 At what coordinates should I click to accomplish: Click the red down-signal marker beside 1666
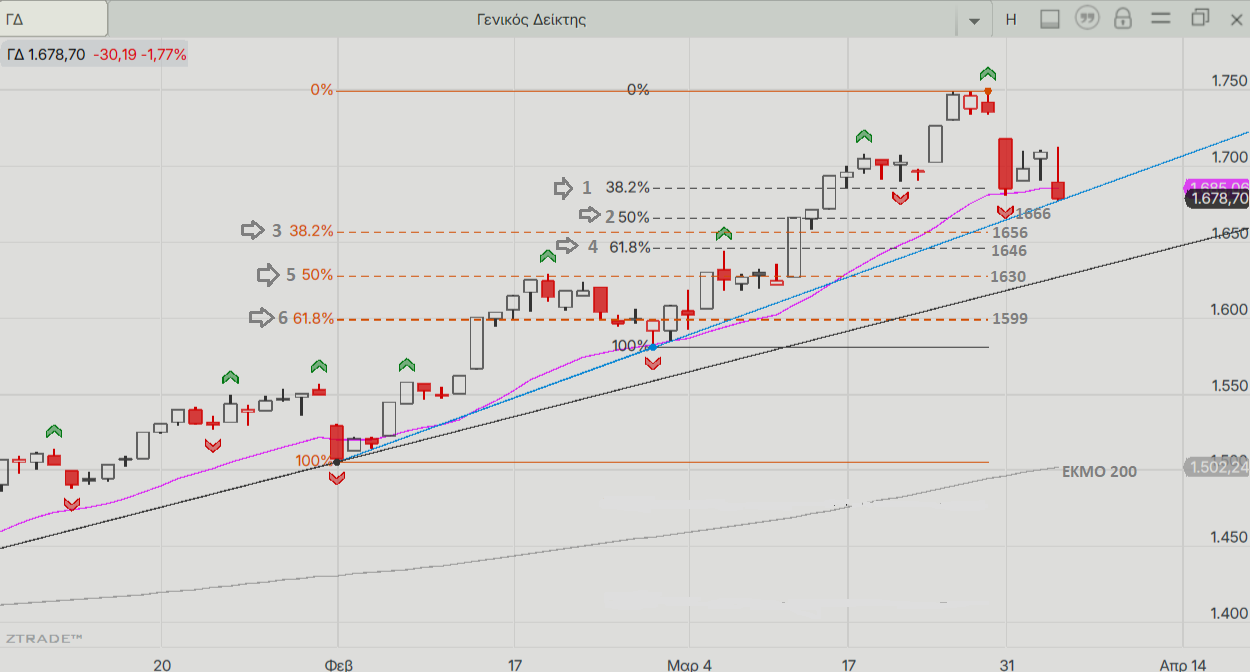[1005, 212]
